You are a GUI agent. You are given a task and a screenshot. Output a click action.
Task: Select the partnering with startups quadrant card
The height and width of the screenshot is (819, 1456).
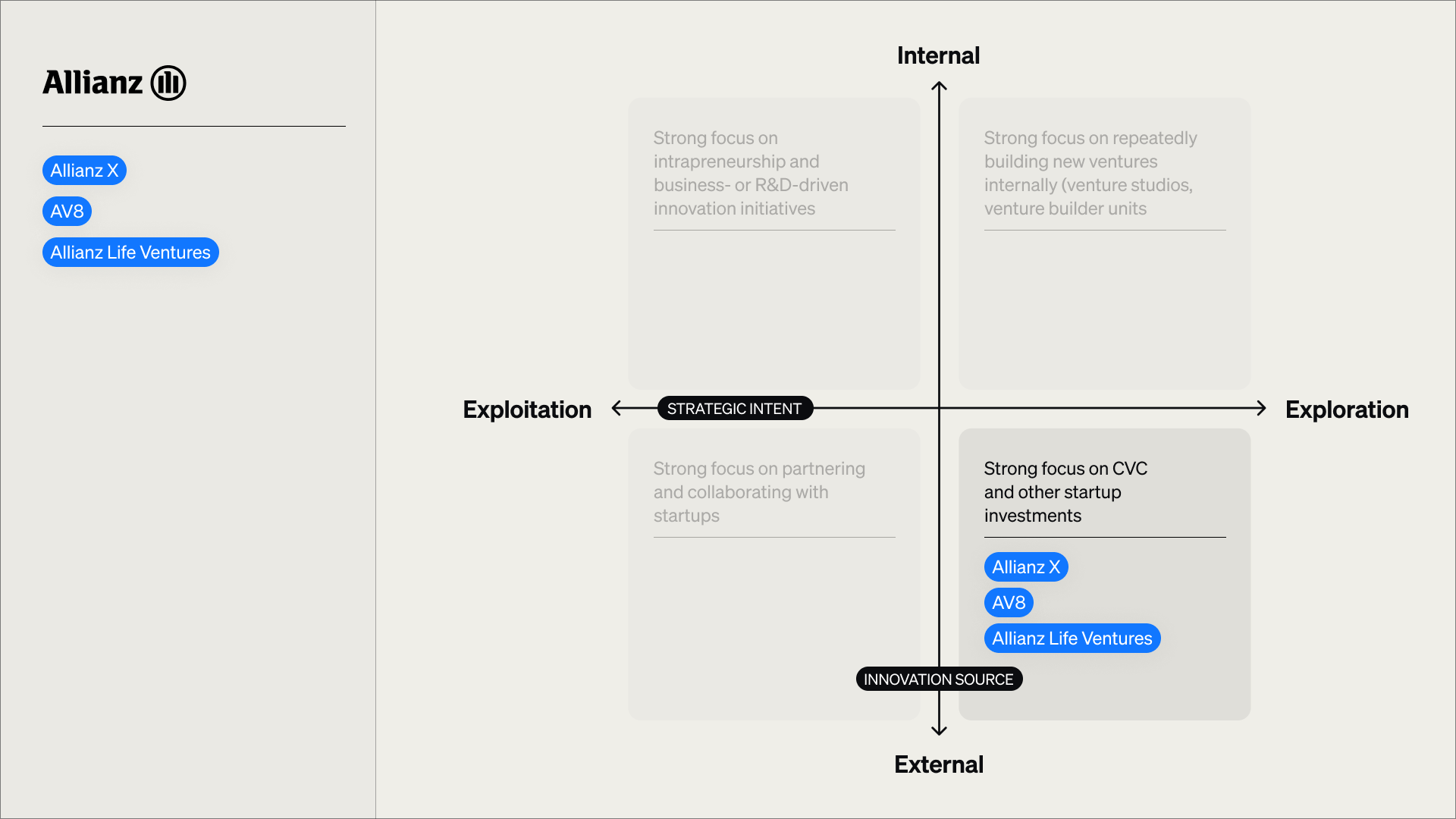[773, 574]
